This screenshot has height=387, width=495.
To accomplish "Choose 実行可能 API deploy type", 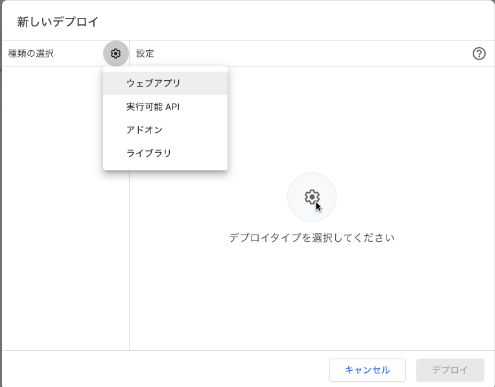I will 165,107.
